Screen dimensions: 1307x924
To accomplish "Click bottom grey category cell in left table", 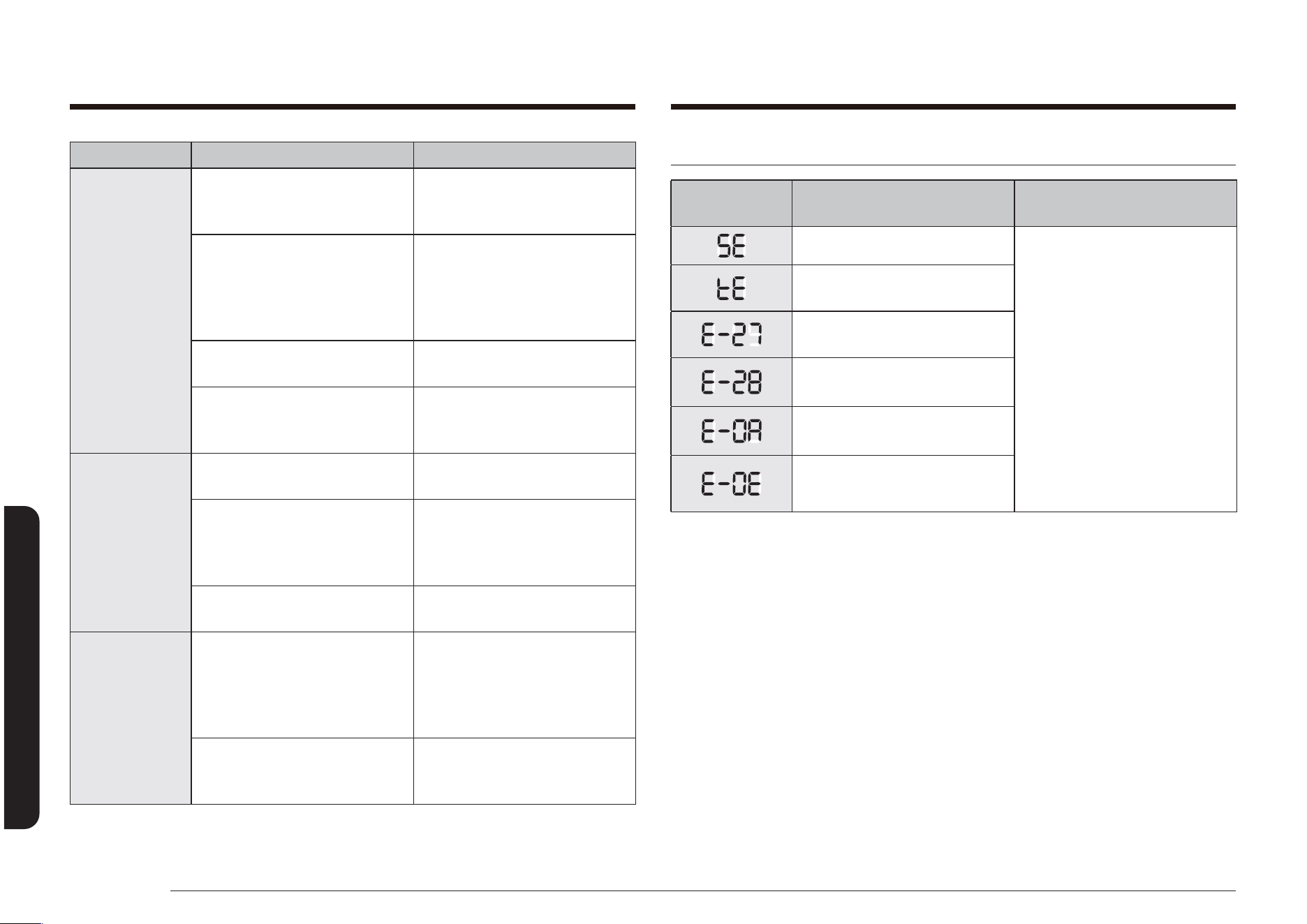I will (x=131, y=718).
